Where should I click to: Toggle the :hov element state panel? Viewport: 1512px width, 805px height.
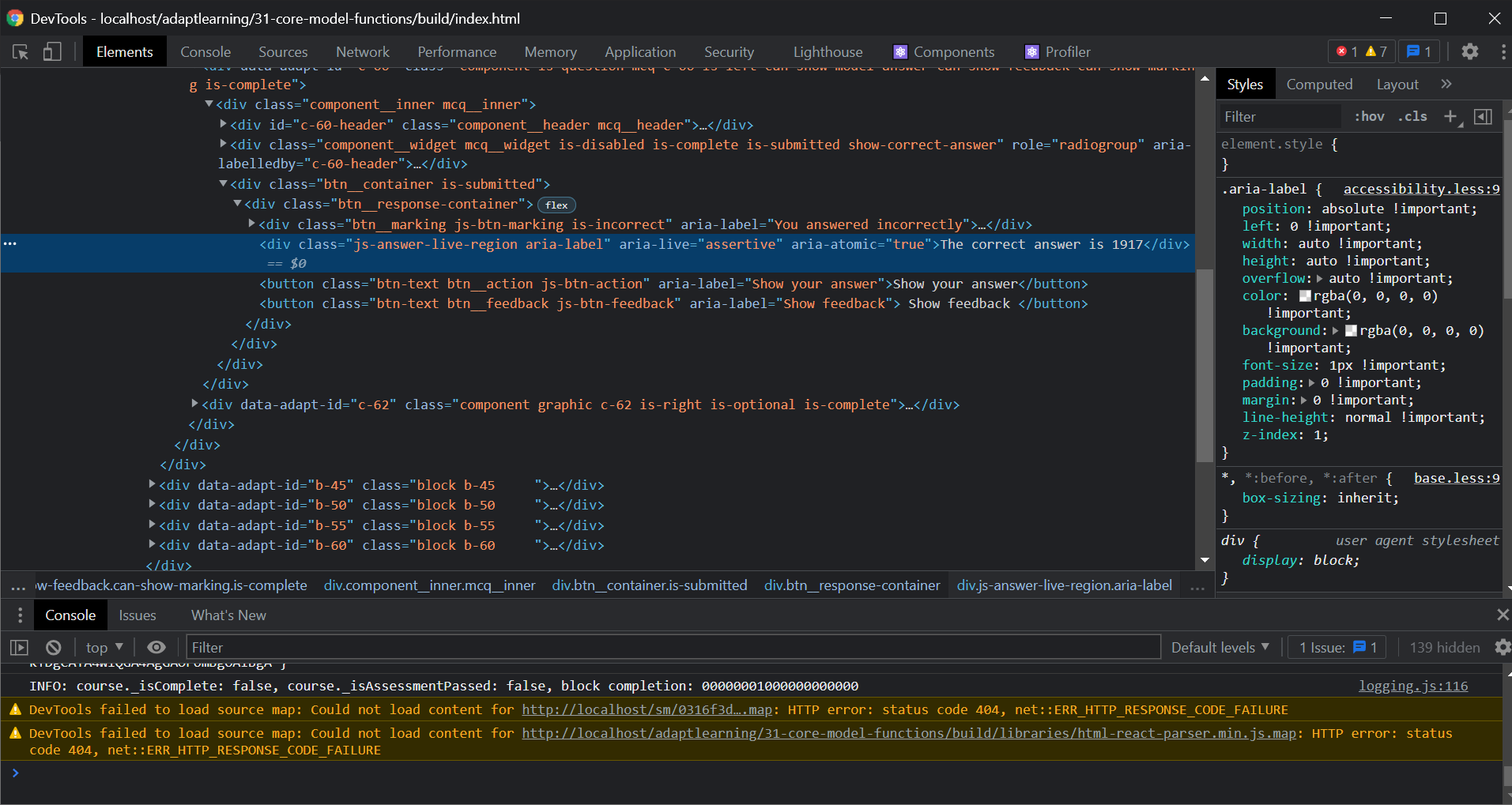[1369, 117]
